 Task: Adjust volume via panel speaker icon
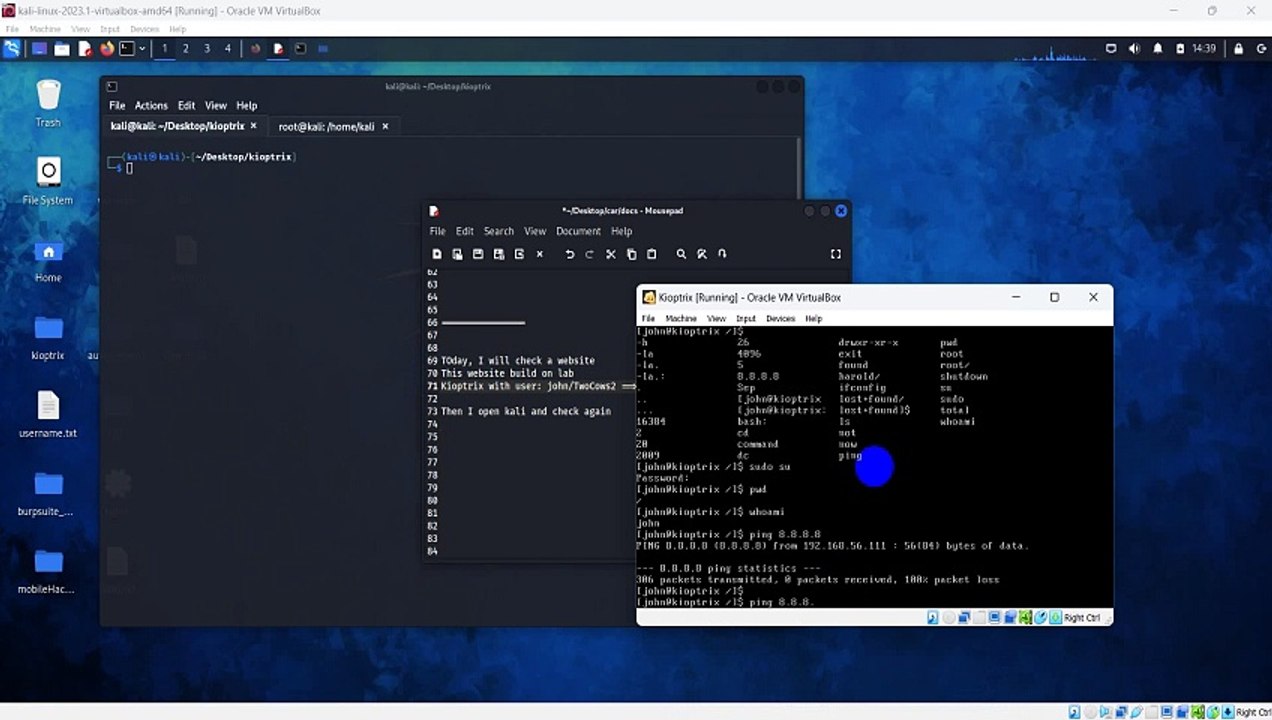coord(1134,48)
